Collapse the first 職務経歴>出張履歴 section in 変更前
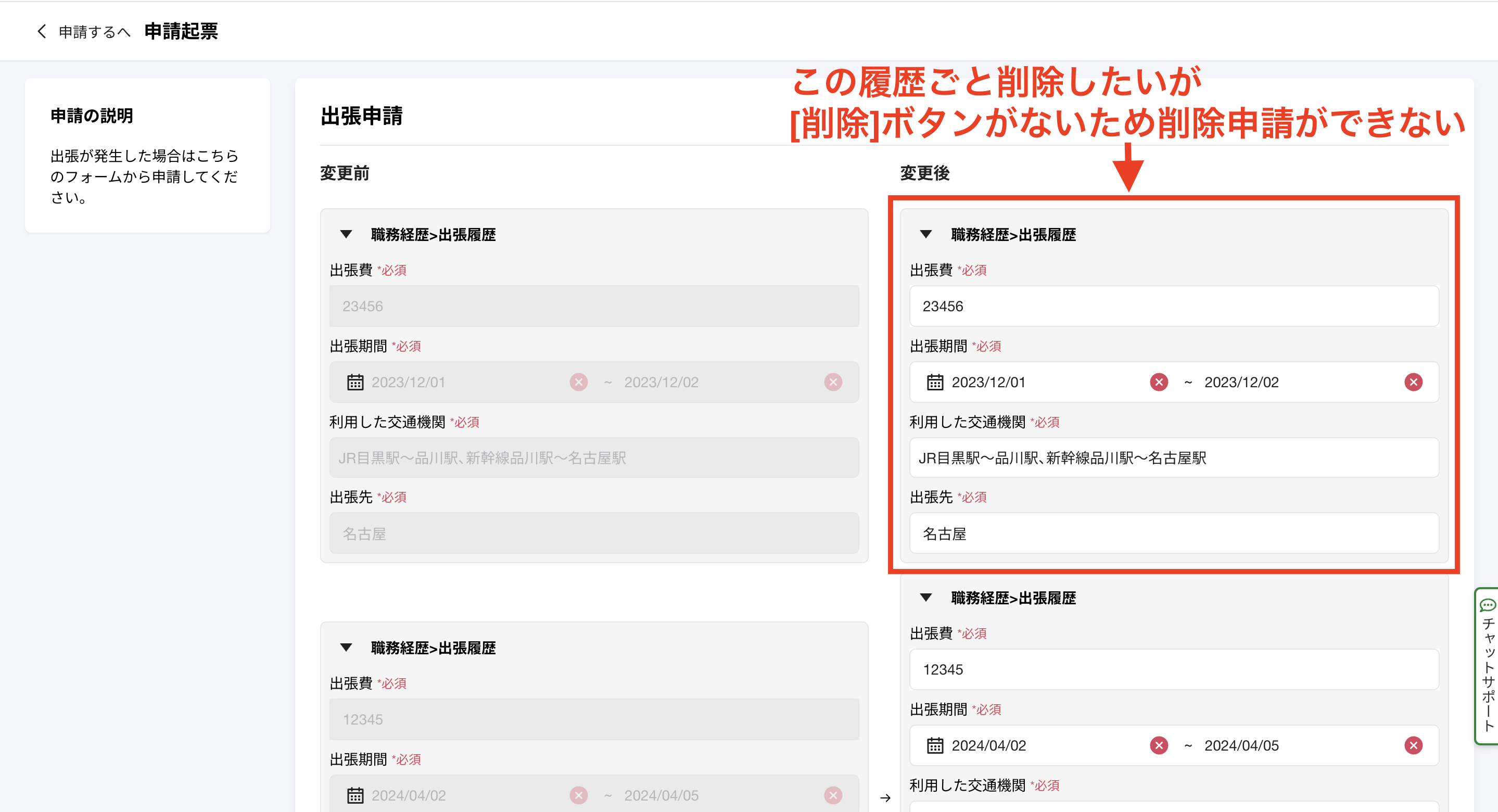Image resolution: width=1498 pixels, height=812 pixels. tap(346, 234)
